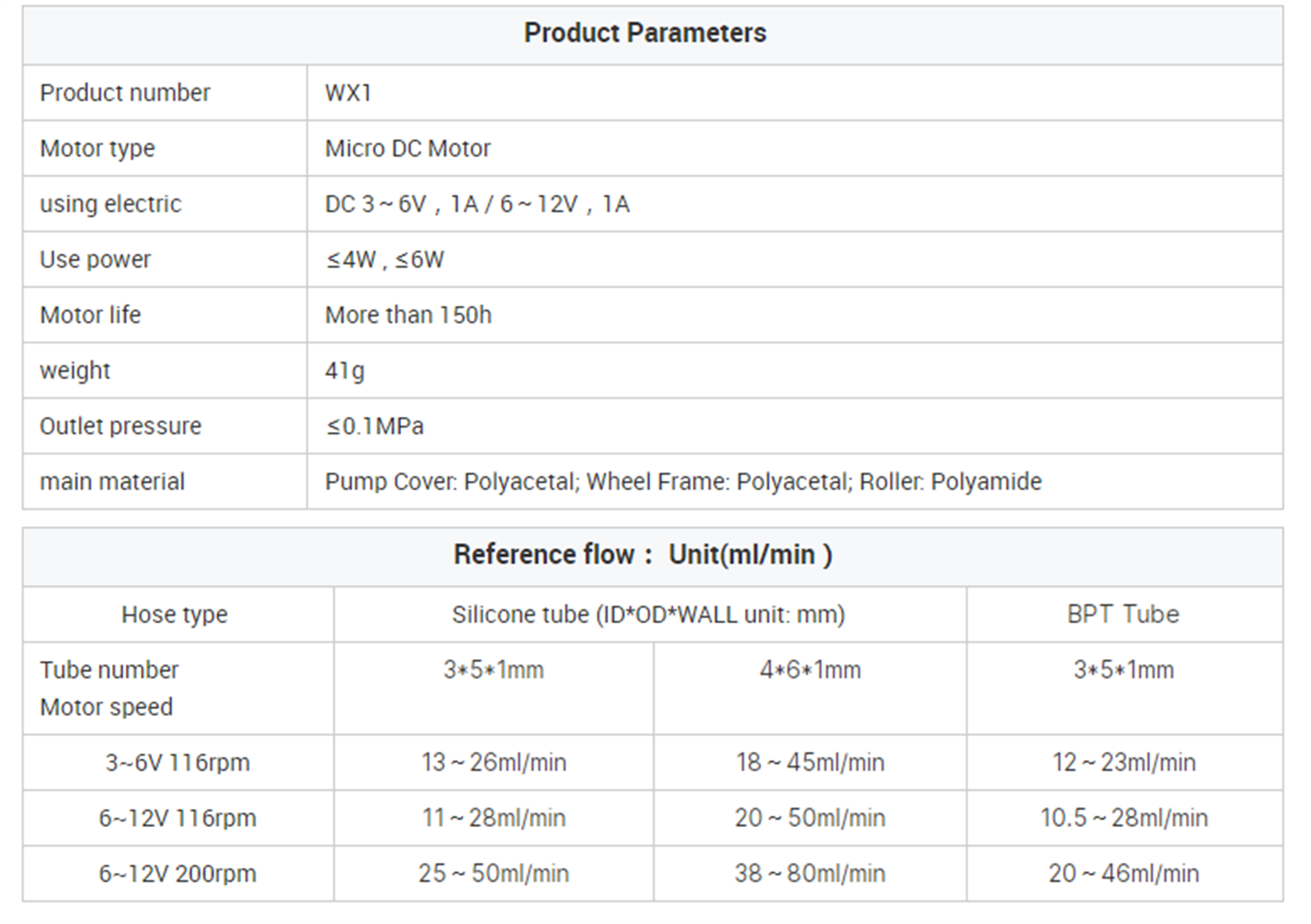Click the 38 ~ 80ml/min flow value
The image size is (1311, 924).
(810, 873)
